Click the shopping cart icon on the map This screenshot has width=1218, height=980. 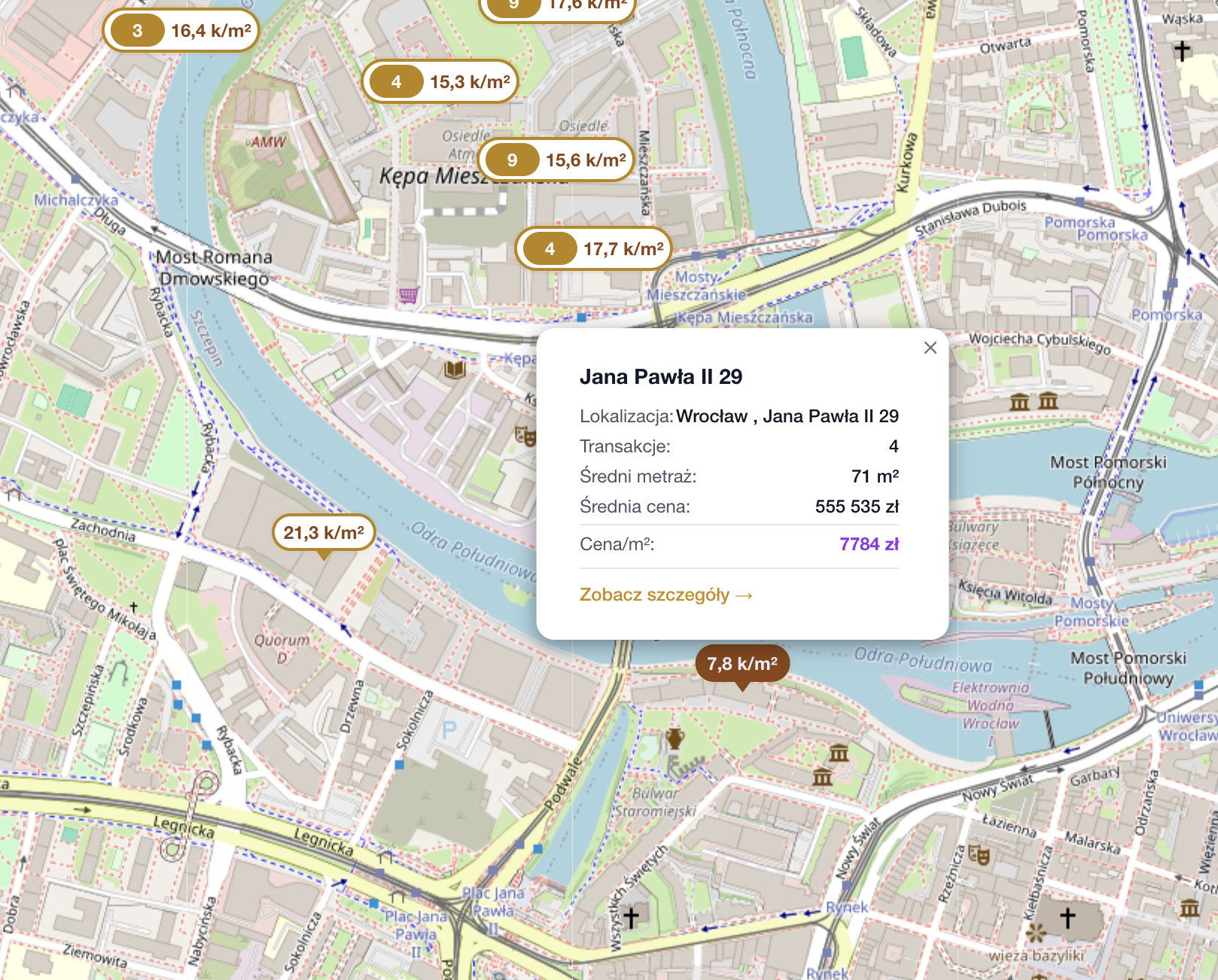coord(409,294)
